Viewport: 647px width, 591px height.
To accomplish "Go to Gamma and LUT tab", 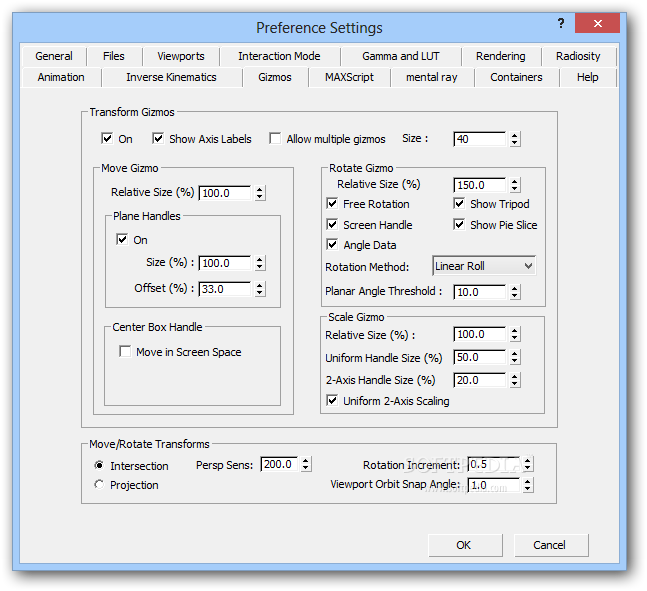I will pos(401,56).
